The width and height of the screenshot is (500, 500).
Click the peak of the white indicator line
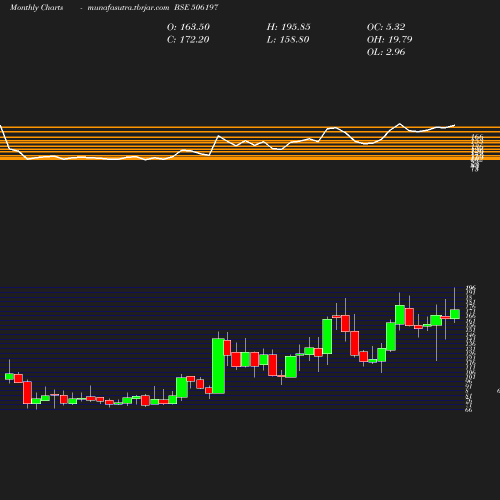(x=400, y=124)
